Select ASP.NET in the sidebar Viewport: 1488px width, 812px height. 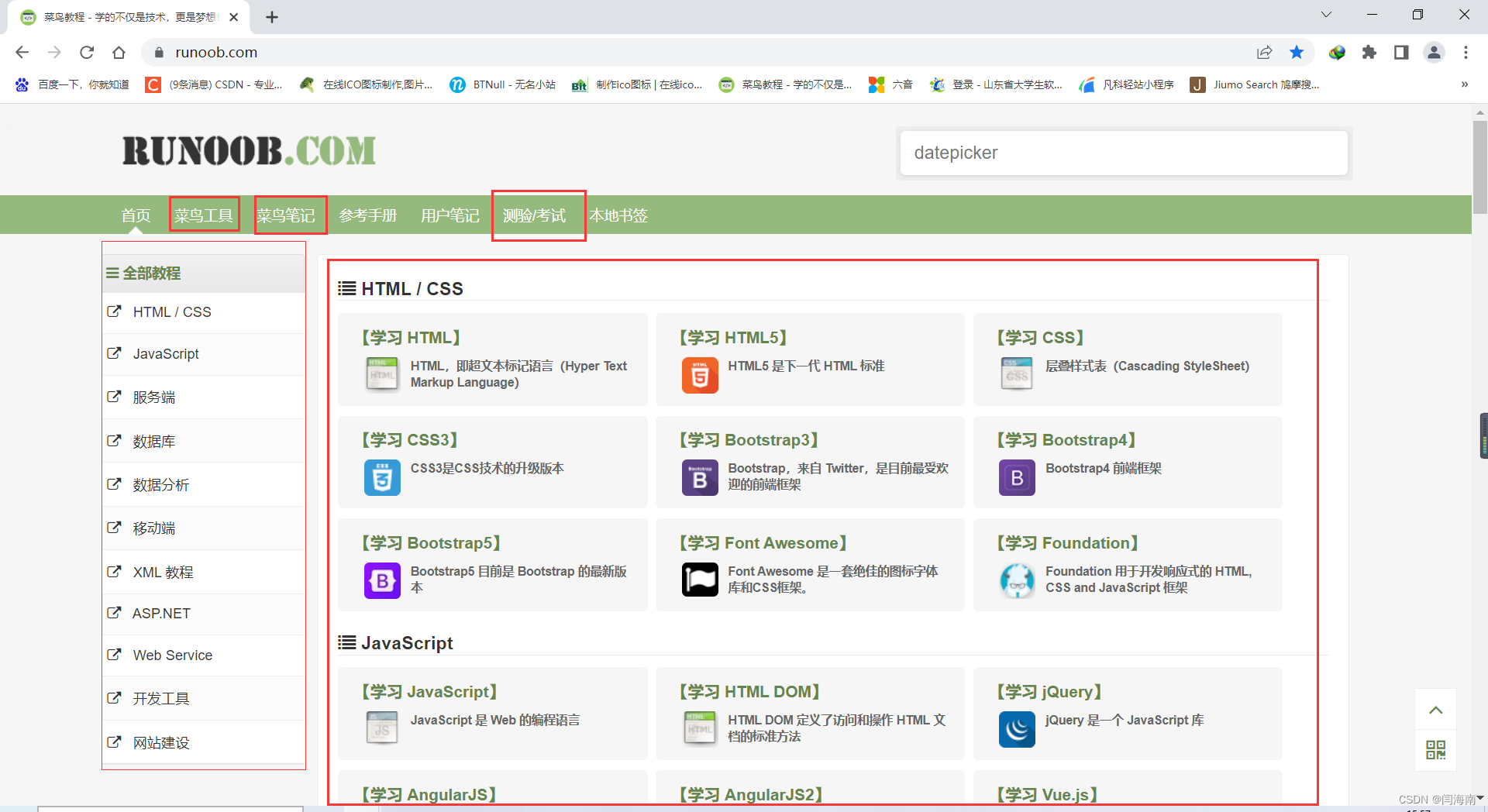point(204,614)
